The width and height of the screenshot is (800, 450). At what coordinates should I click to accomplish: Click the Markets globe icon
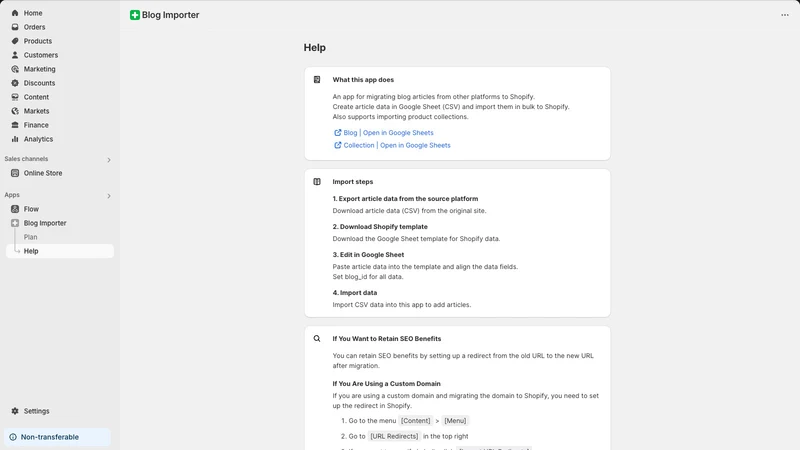point(15,111)
